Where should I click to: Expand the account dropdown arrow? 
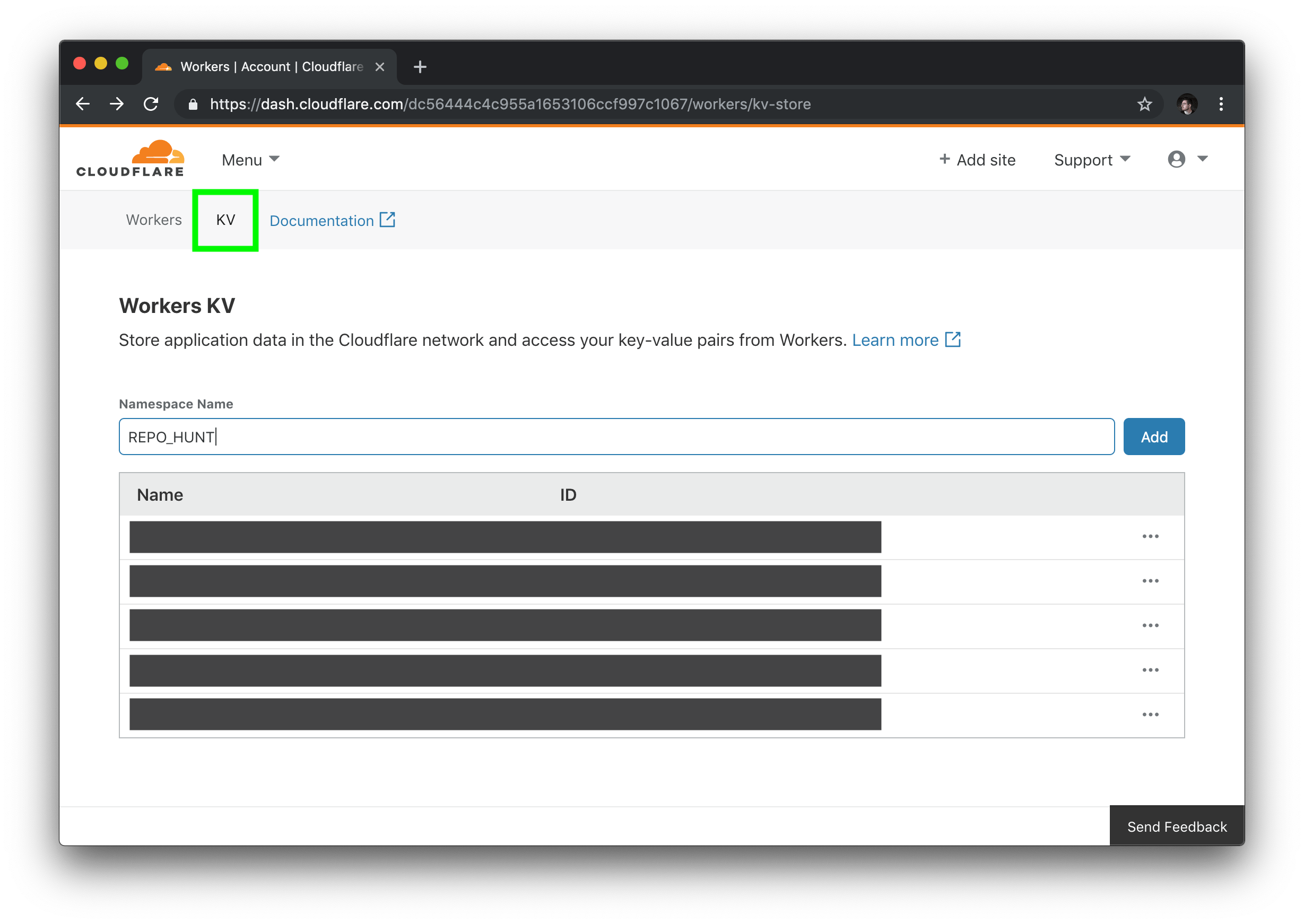coord(1202,159)
